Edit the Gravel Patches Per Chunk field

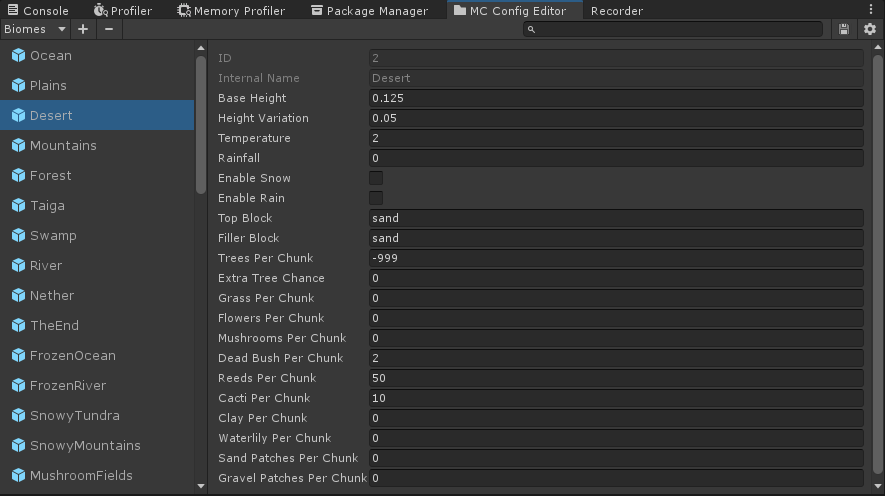616,478
